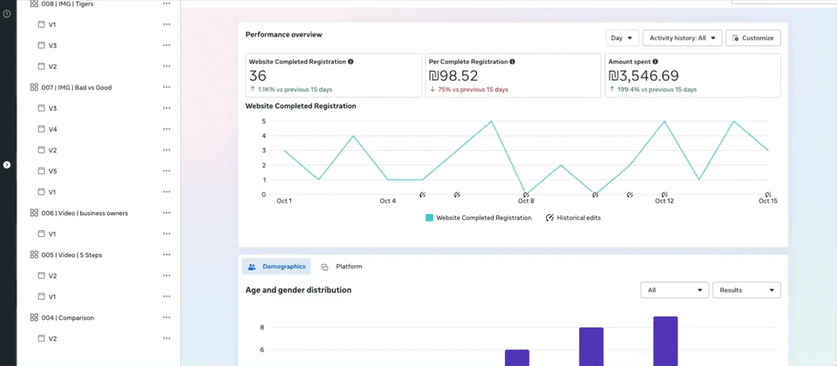This screenshot has height=366, width=837.
Task: Open the three-dot menu on the V5 row
Action: [167, 171]
